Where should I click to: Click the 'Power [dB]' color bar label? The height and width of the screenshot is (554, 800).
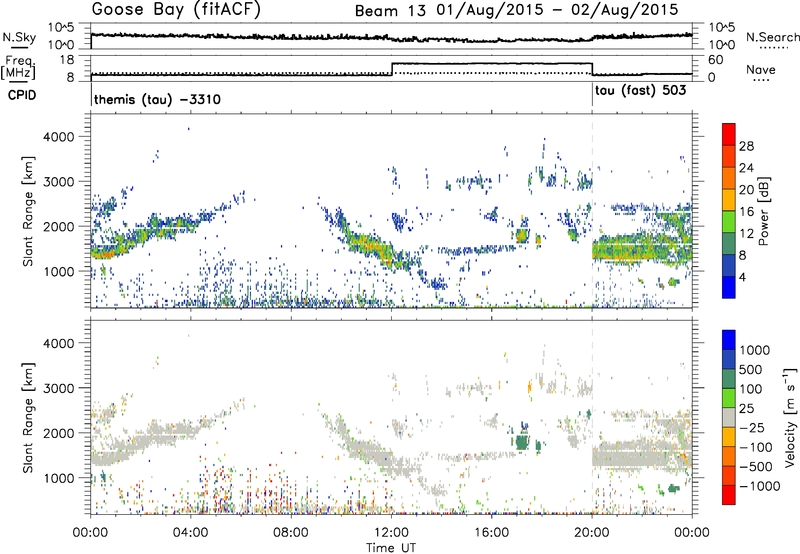(763, 212)
